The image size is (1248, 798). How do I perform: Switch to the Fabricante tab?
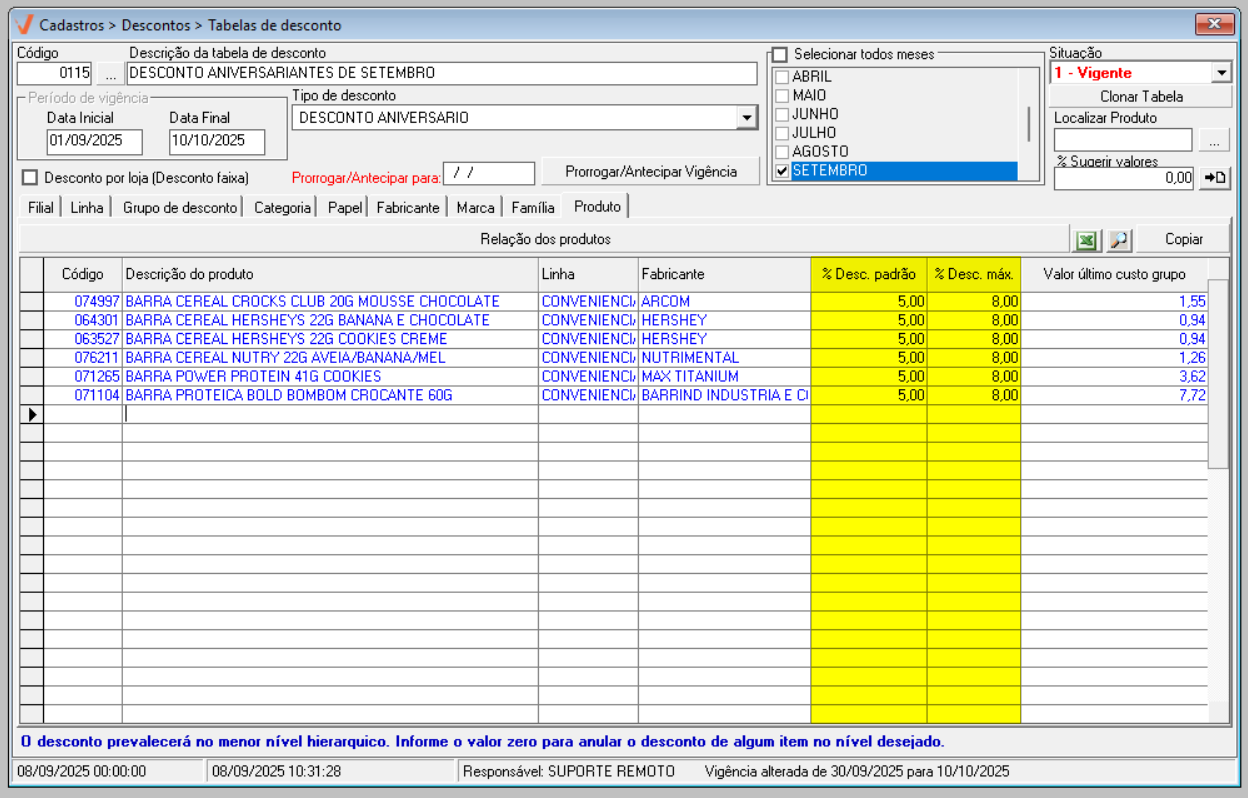pyautogui.click(x=407, y=208)
